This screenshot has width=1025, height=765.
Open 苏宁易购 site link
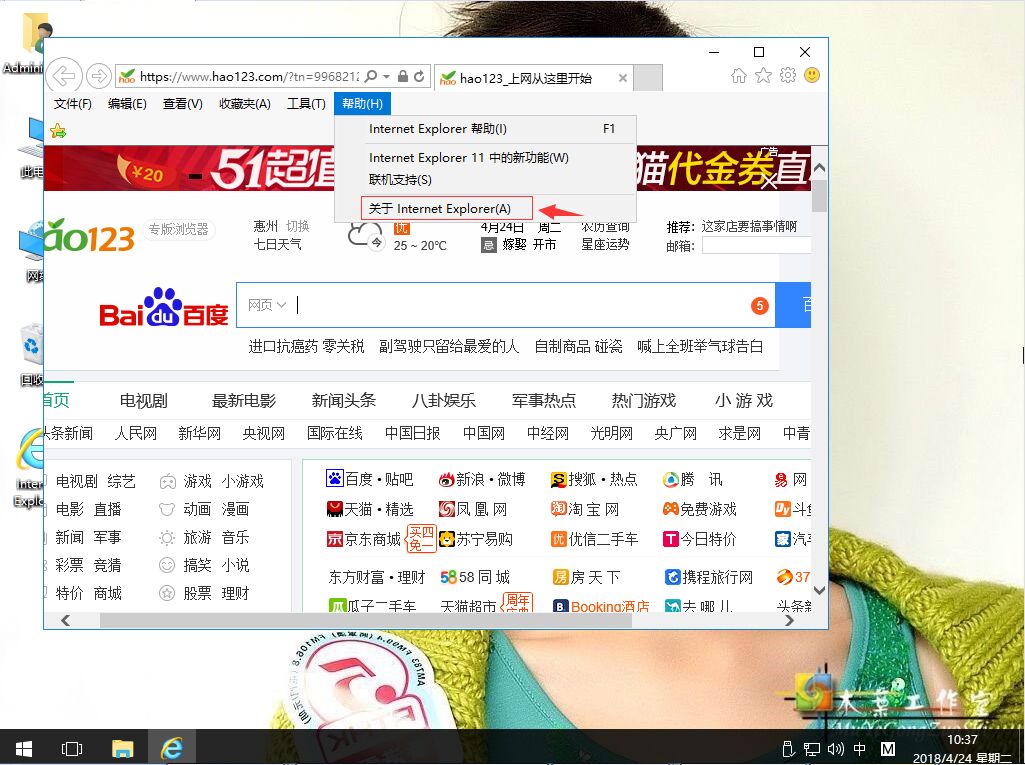point(476,539)
